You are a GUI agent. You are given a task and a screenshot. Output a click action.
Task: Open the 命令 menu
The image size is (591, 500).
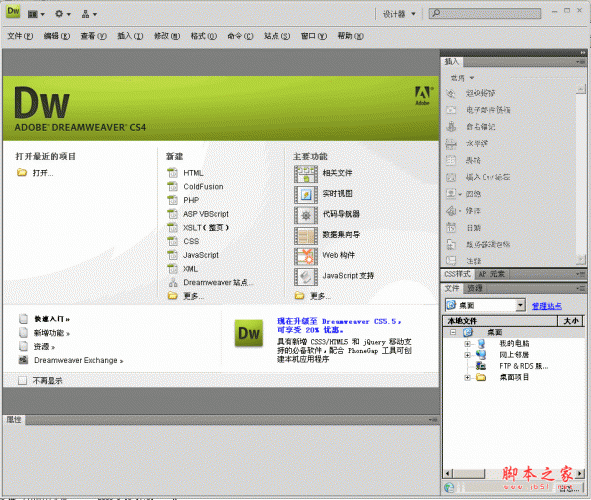tap(240, 36)
